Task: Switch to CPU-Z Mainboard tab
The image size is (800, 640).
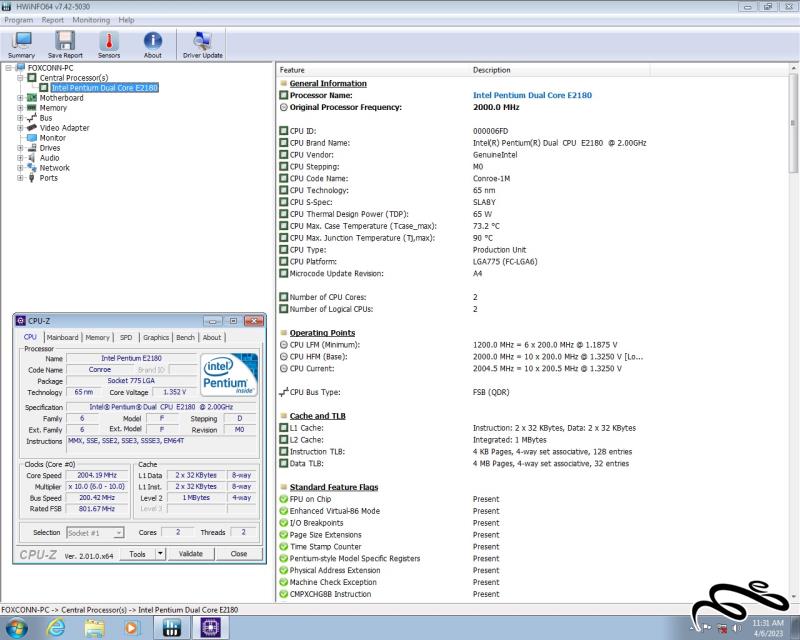Action: click(x=62, y=337)
